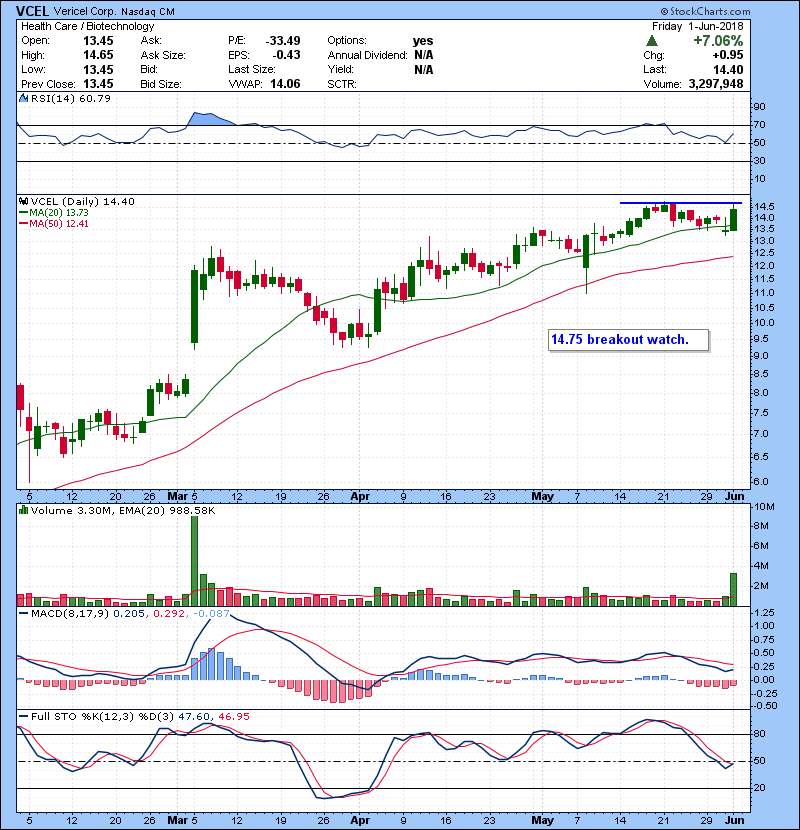Screen dimensions: 800x830
Task: Click the 10M volume axis label
Action: (765, 507)
